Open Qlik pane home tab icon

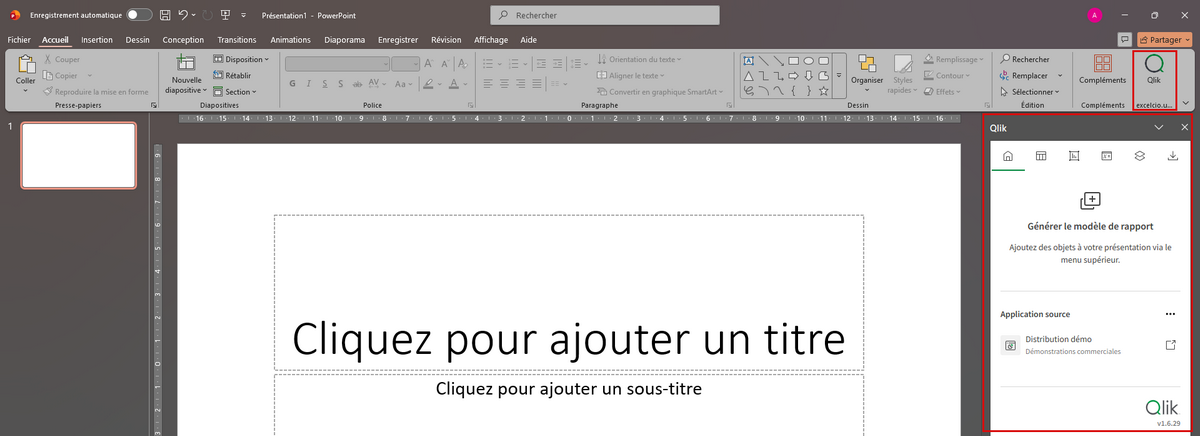1008,155
